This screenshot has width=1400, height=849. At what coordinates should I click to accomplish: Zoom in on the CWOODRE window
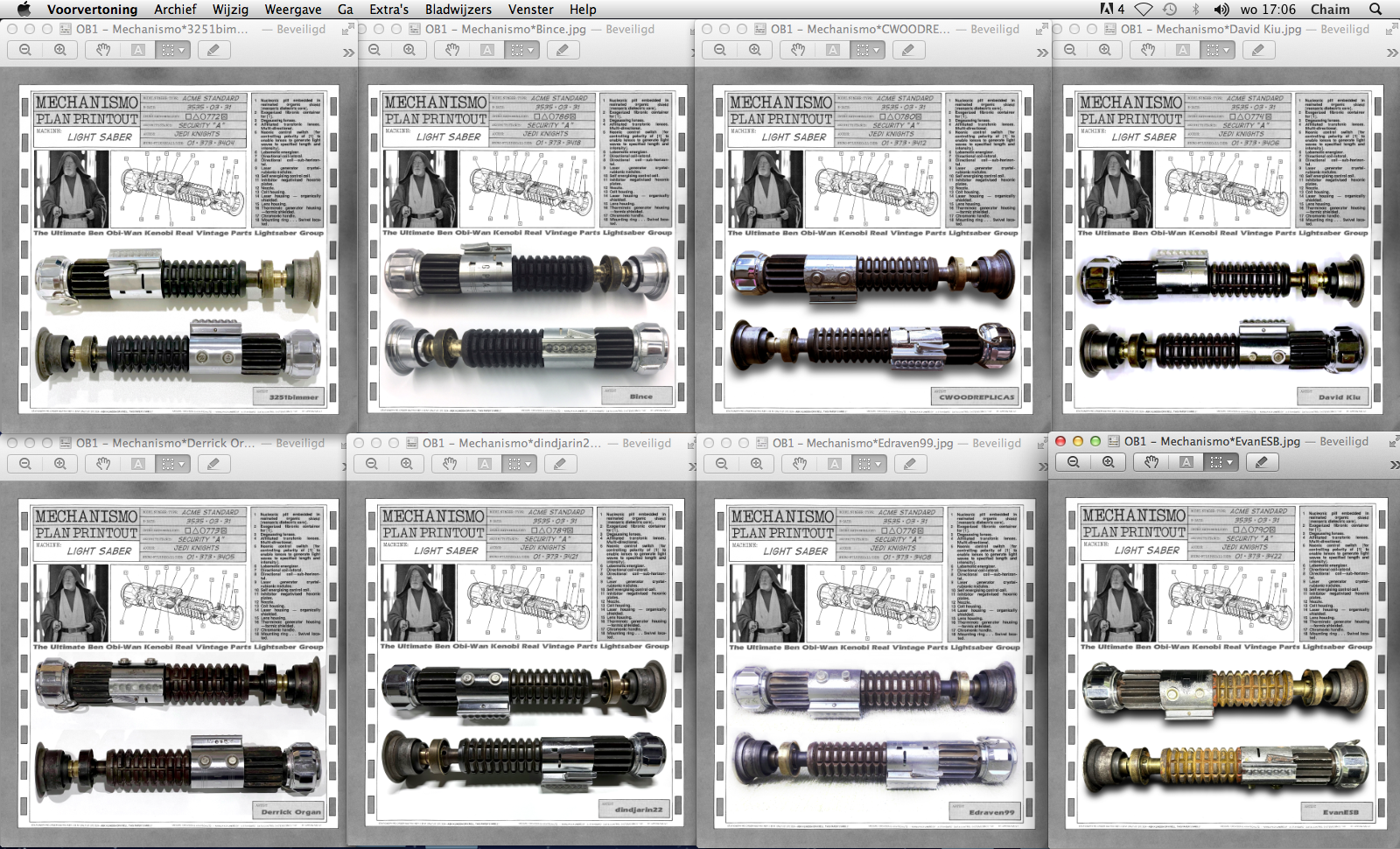(754, 50)
